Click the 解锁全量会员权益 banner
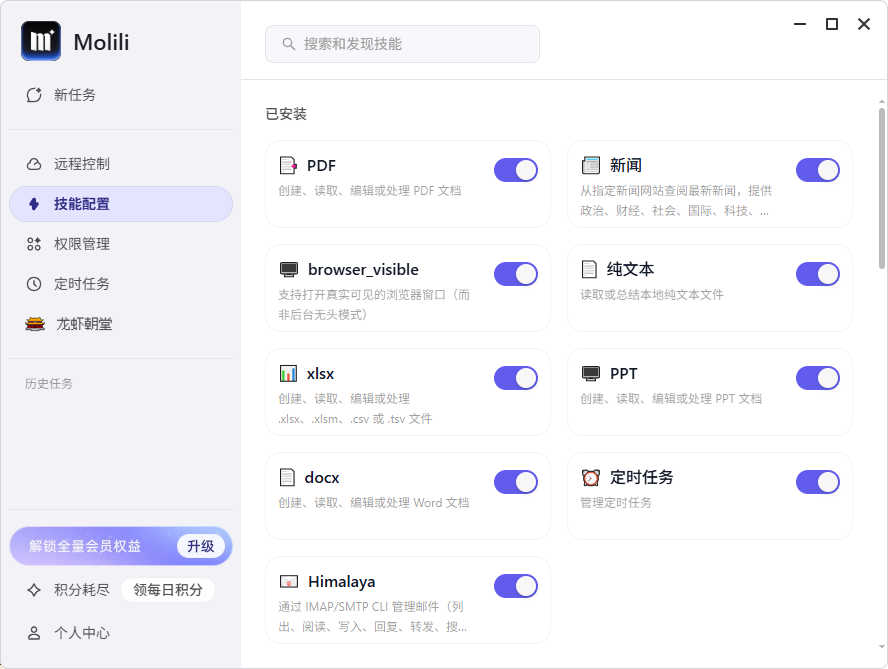Screen dimensions: 888x669 click(x=121, y=546)
